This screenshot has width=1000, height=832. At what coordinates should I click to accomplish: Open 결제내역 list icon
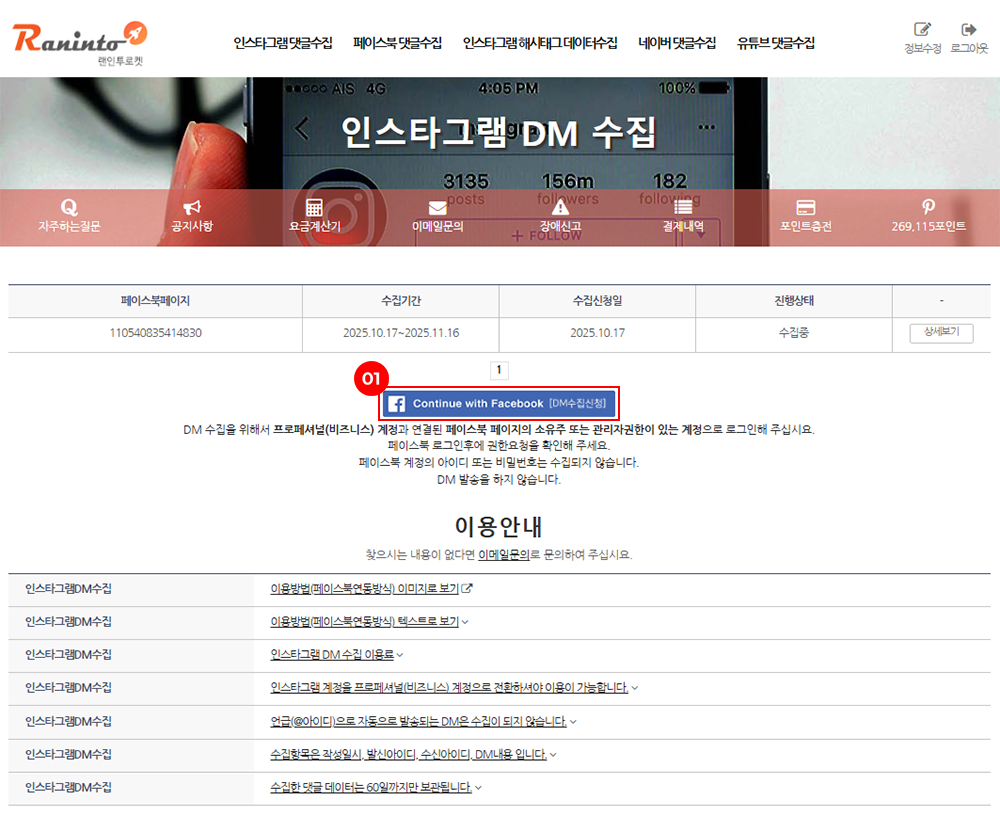tap(683, 208)
